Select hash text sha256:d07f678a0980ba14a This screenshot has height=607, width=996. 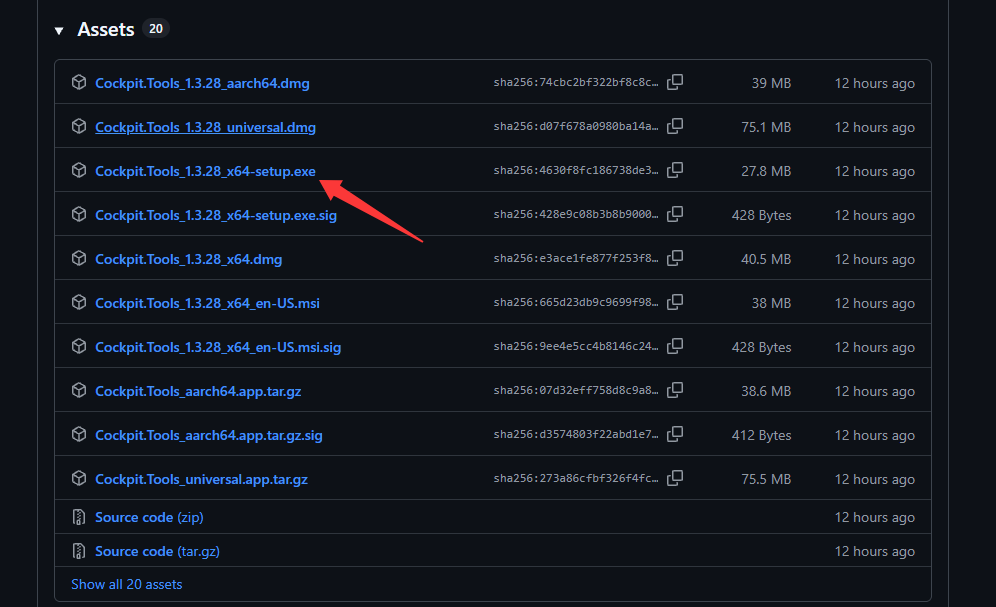[x=576, y=126]
